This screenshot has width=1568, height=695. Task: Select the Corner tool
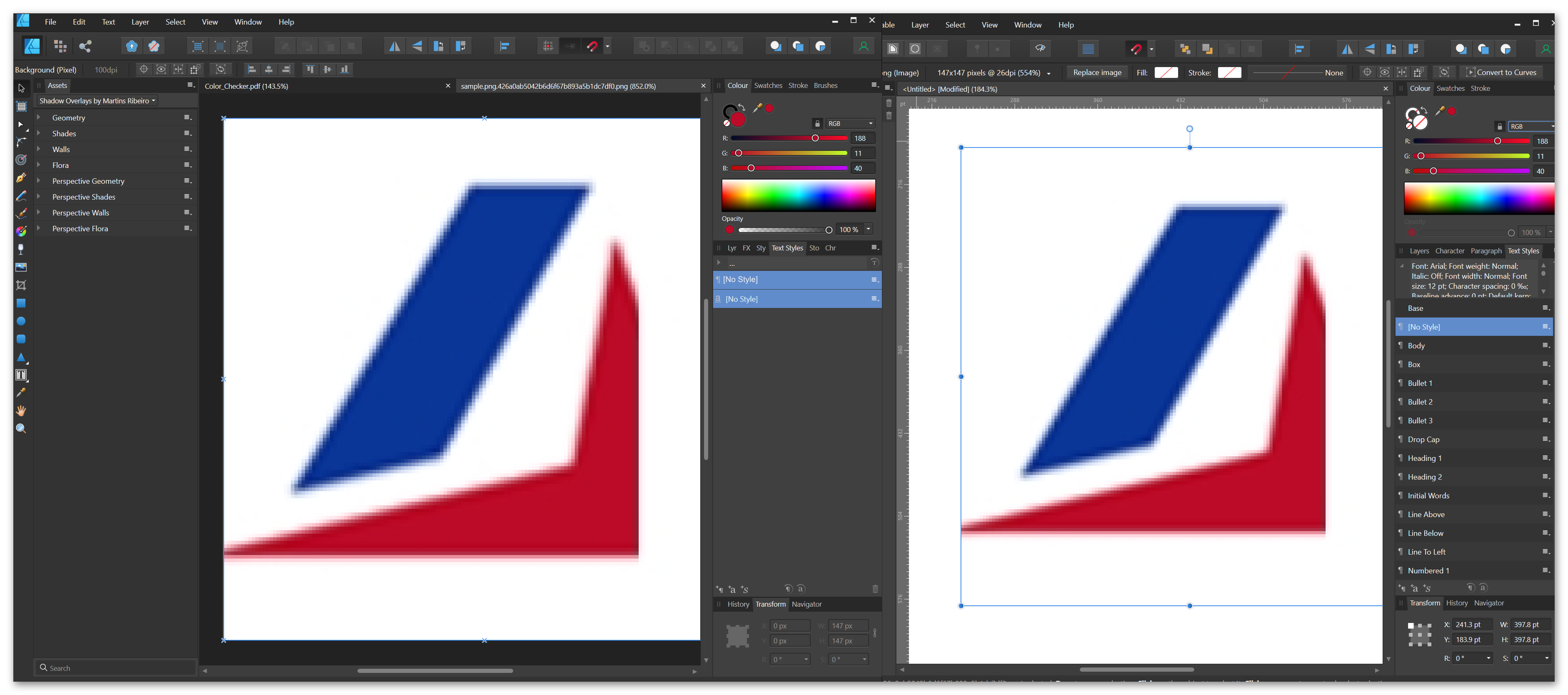pos(21,142)
